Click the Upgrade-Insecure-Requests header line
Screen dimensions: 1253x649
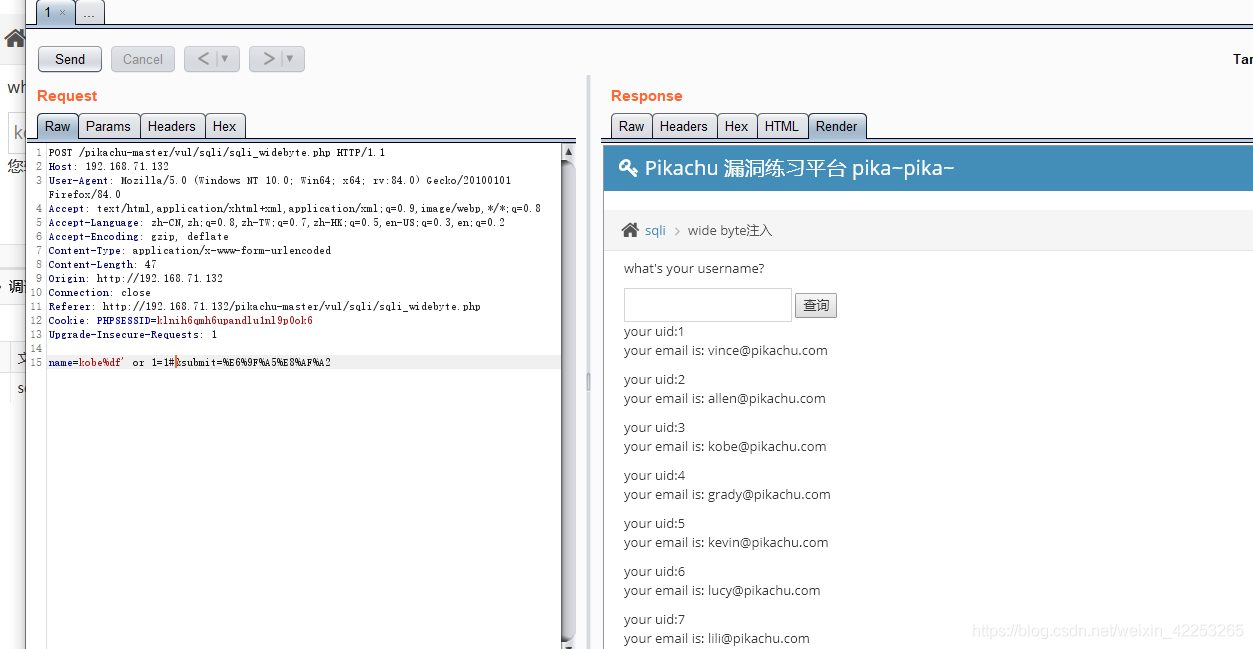point(132,335)
